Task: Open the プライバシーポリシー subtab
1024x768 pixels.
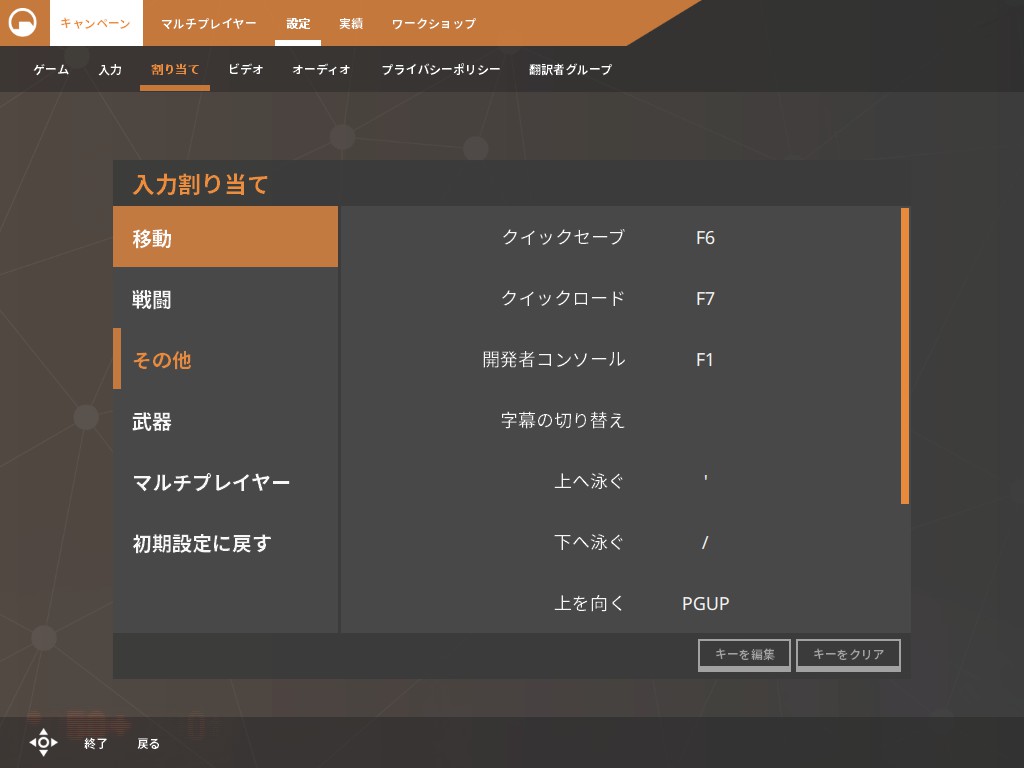Action: 441,69
